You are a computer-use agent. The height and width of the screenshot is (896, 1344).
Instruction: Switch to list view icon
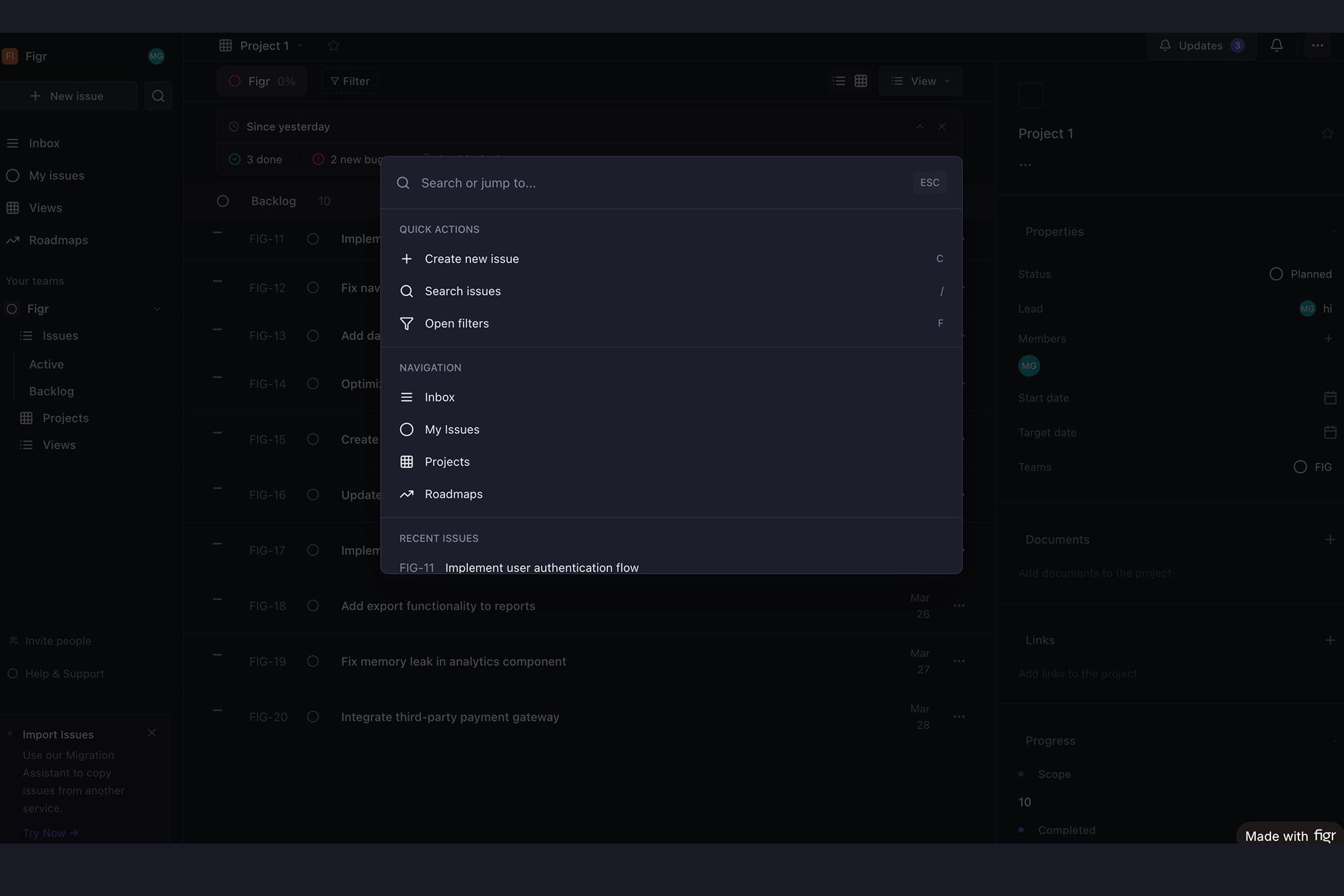[x=839, y=81]
